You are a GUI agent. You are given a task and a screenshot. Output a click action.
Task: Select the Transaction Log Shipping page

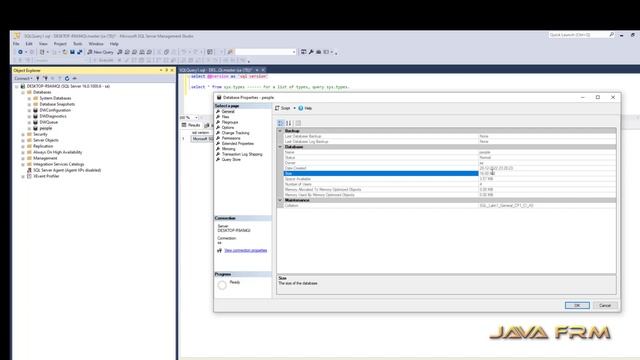click(x=242, y=154)
